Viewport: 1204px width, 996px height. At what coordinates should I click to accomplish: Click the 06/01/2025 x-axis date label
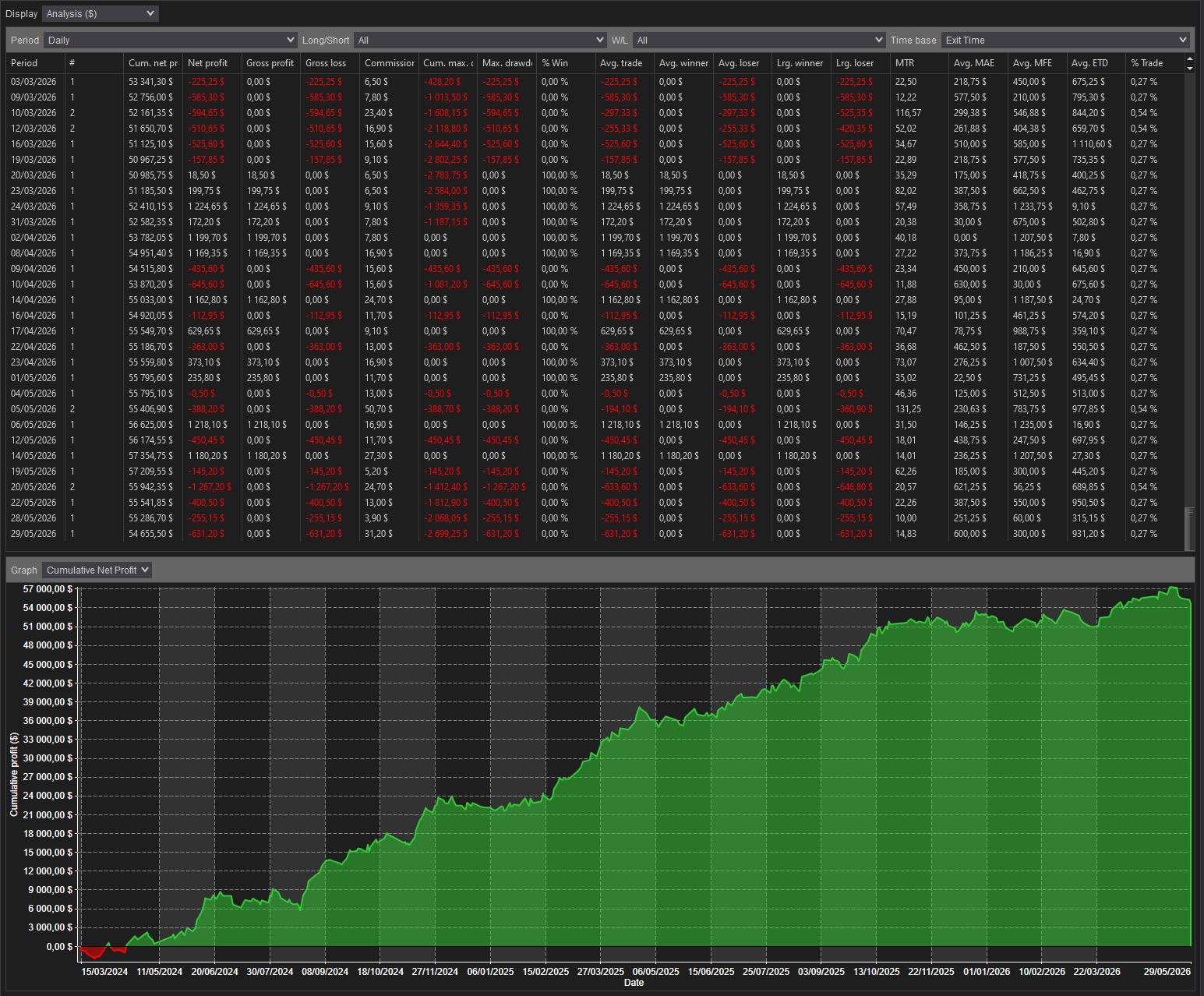coord(491,972)
